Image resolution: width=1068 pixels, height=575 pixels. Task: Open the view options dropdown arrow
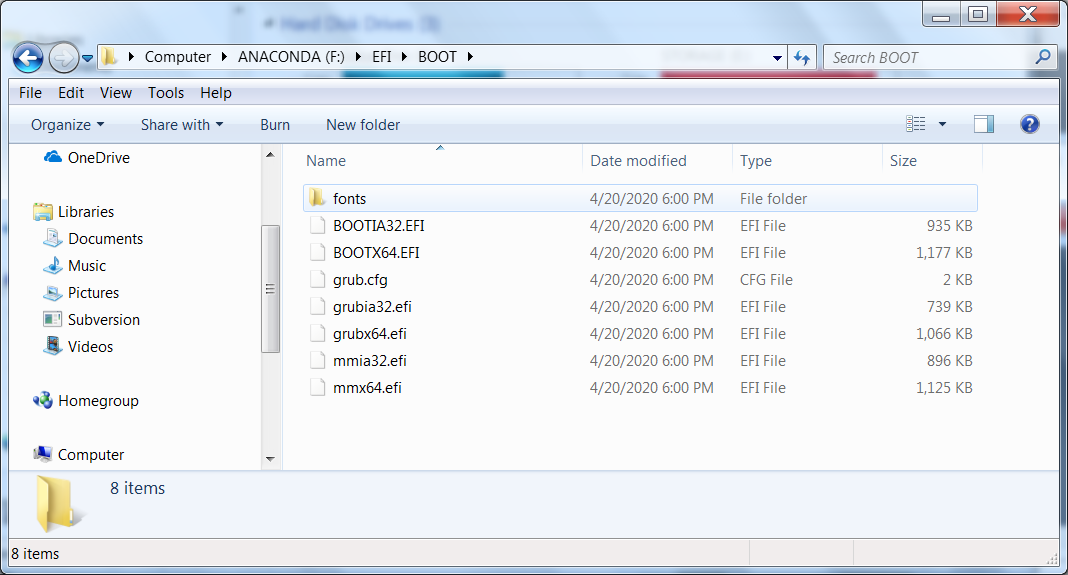tap(942, 125)
